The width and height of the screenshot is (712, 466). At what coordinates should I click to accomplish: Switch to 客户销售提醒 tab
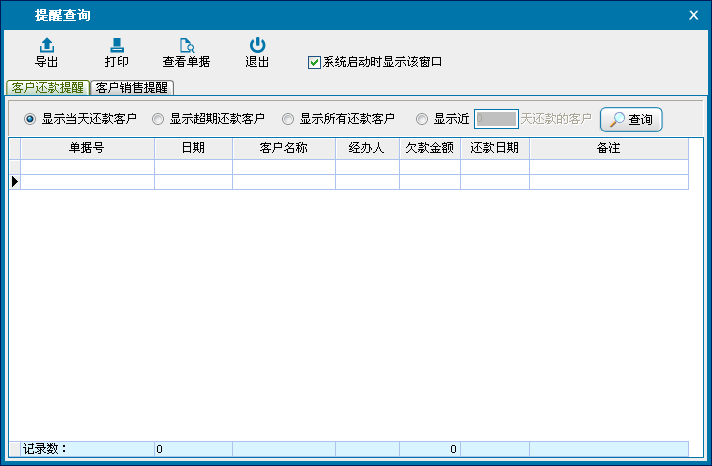click(132, 88)
